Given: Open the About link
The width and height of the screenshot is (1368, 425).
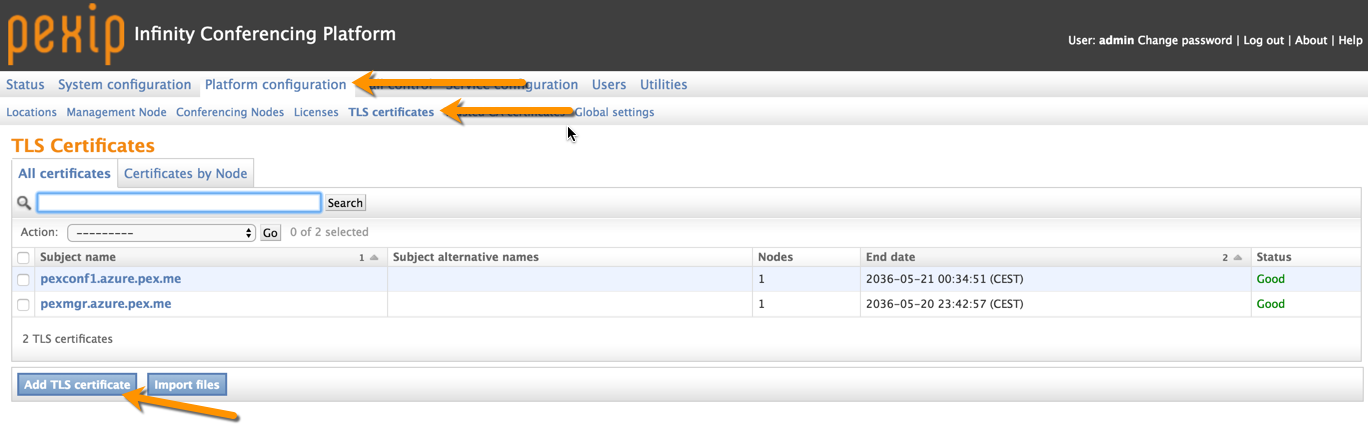Looking at the screenshot, I should point(1311,40).
